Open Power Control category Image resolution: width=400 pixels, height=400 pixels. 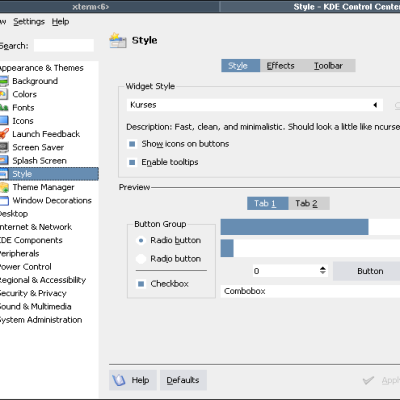pos(26,267)
